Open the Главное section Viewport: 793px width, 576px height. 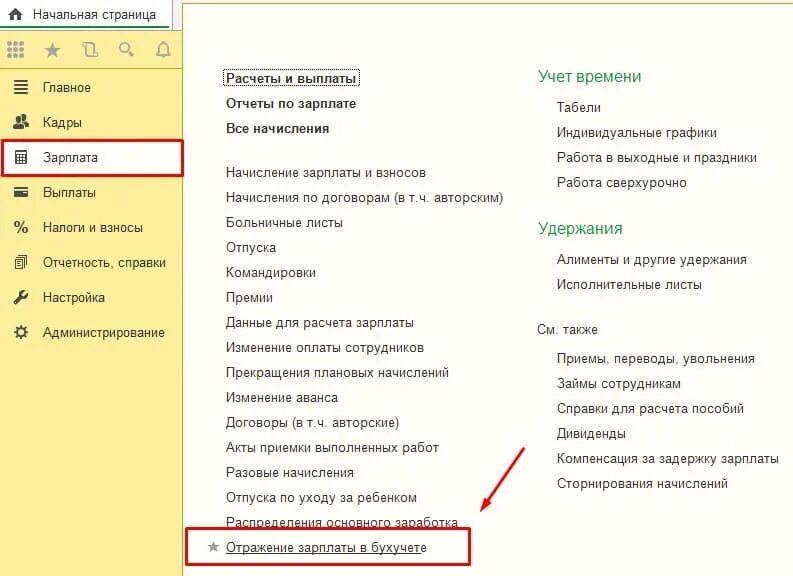pyautogui.click(x=91, y=87)
